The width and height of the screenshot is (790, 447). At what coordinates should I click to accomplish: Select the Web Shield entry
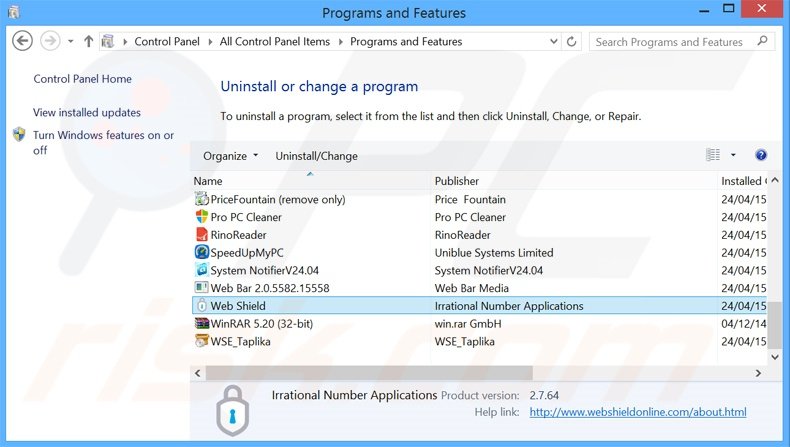238,306
